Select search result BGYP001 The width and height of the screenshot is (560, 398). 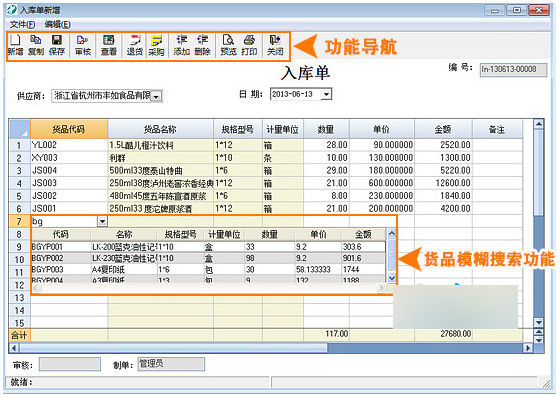(209, 247)
